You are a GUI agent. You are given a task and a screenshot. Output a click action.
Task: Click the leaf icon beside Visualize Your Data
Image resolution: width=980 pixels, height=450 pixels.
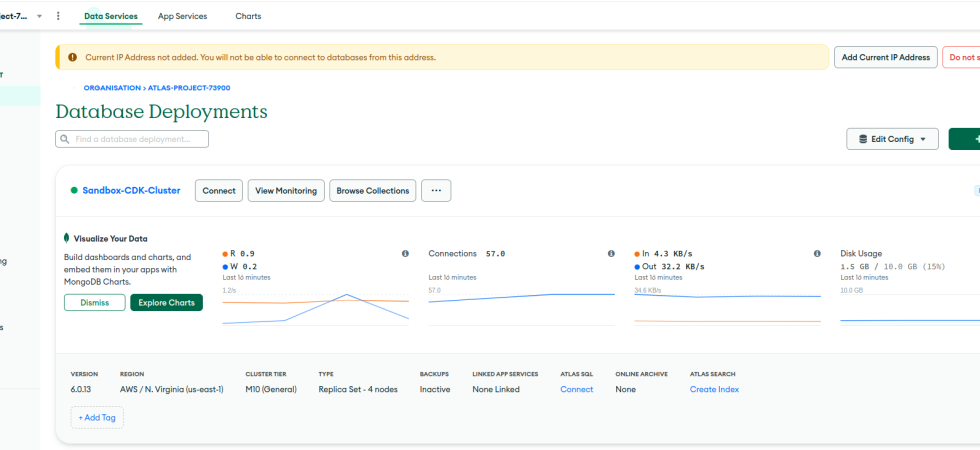(x=66, y=238)
